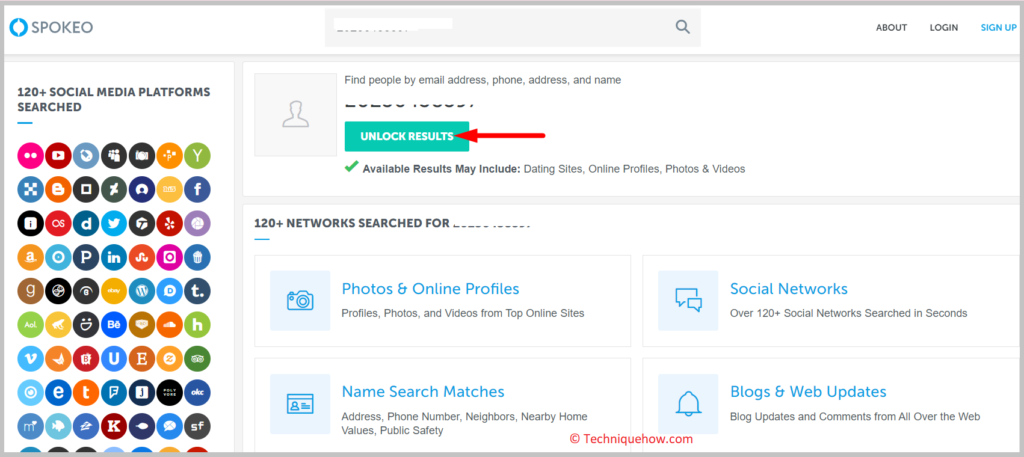Click 'Available Results May Include' text
The width and height of the screenshot is (1024, 457).
point(441,168)
